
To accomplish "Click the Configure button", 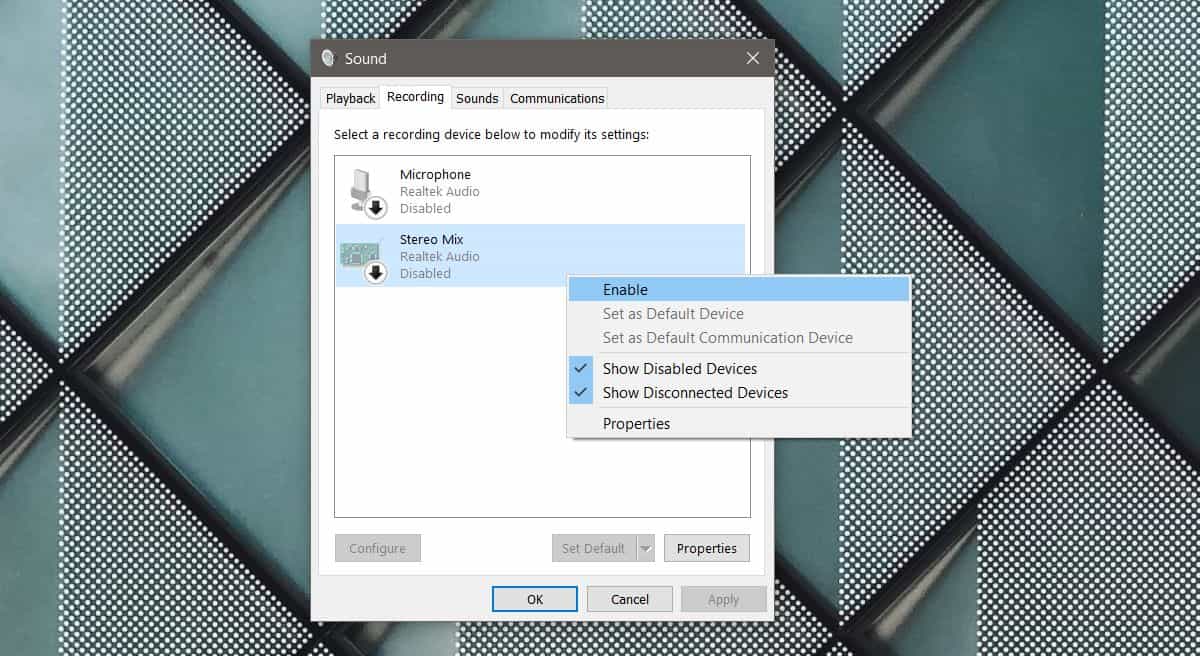I will tap(378, 548).
